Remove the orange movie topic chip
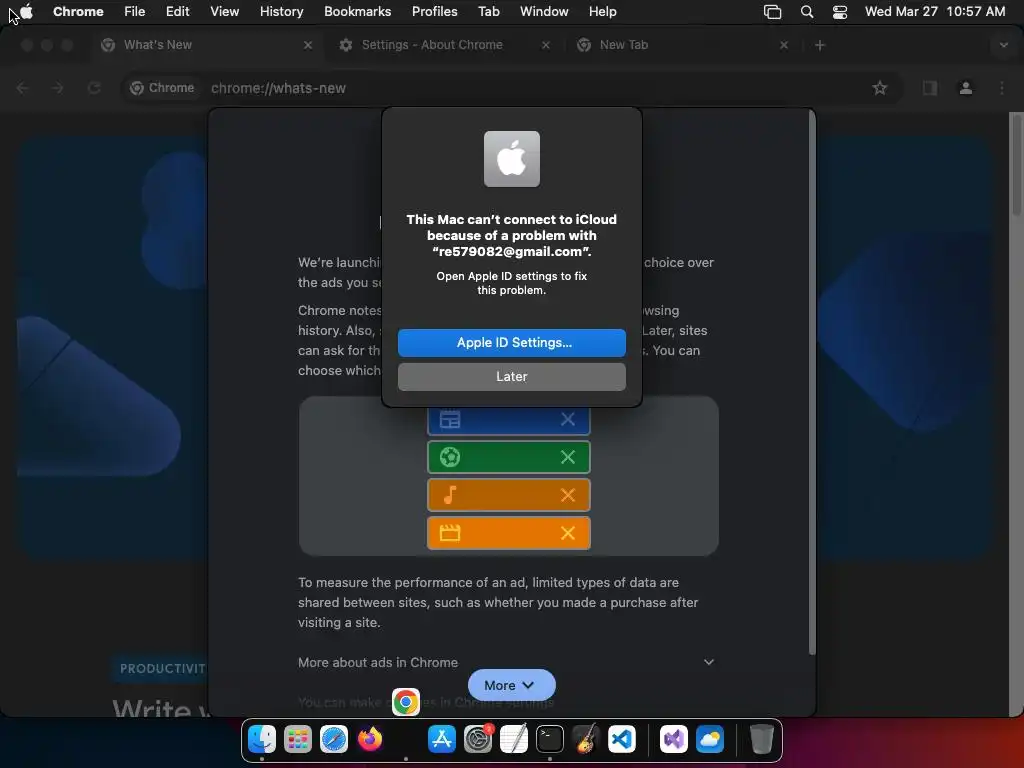The image size is (1024, 768). click(568, 533)
